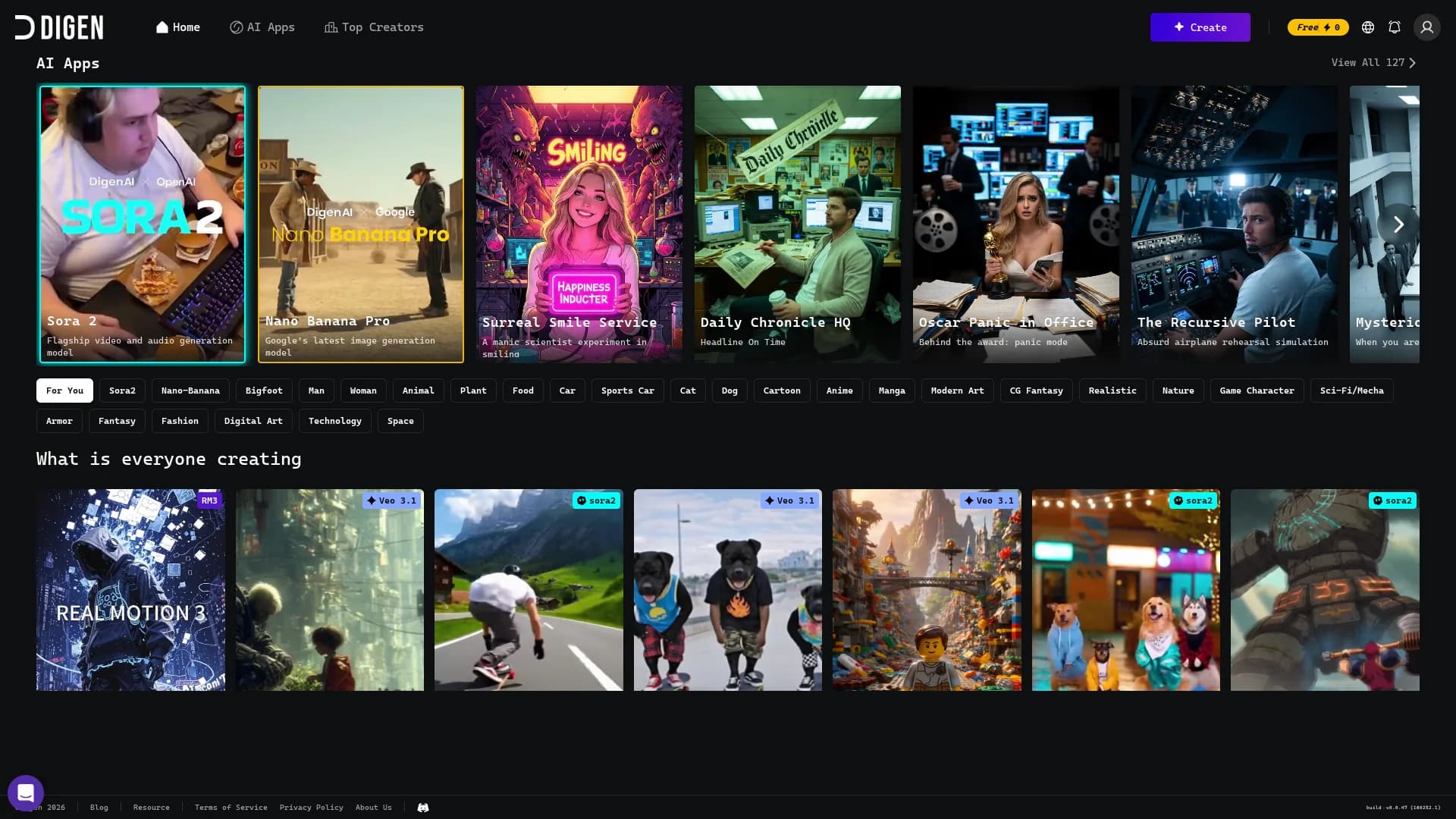Screen dimensions: 1456x819
Task: Choose the Dog tag
Action: [x=730, y=391]
